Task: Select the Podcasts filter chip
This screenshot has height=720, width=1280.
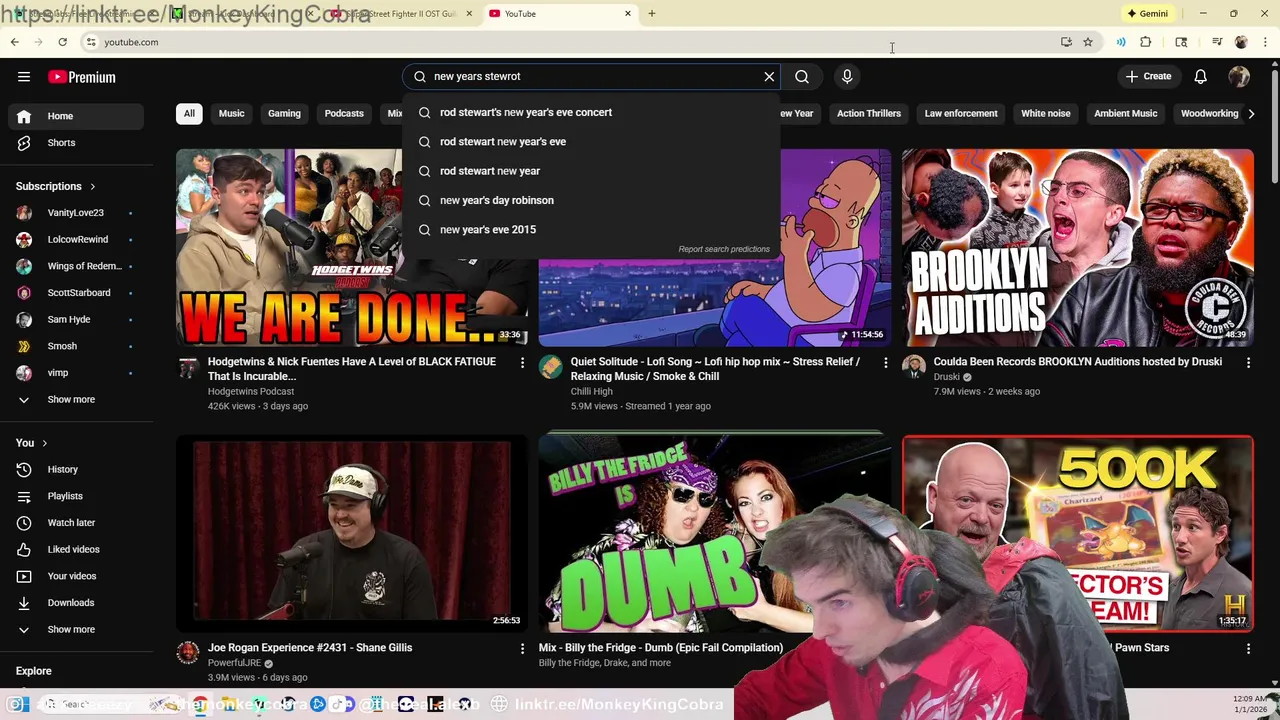Action: click(x=344, y=113)
